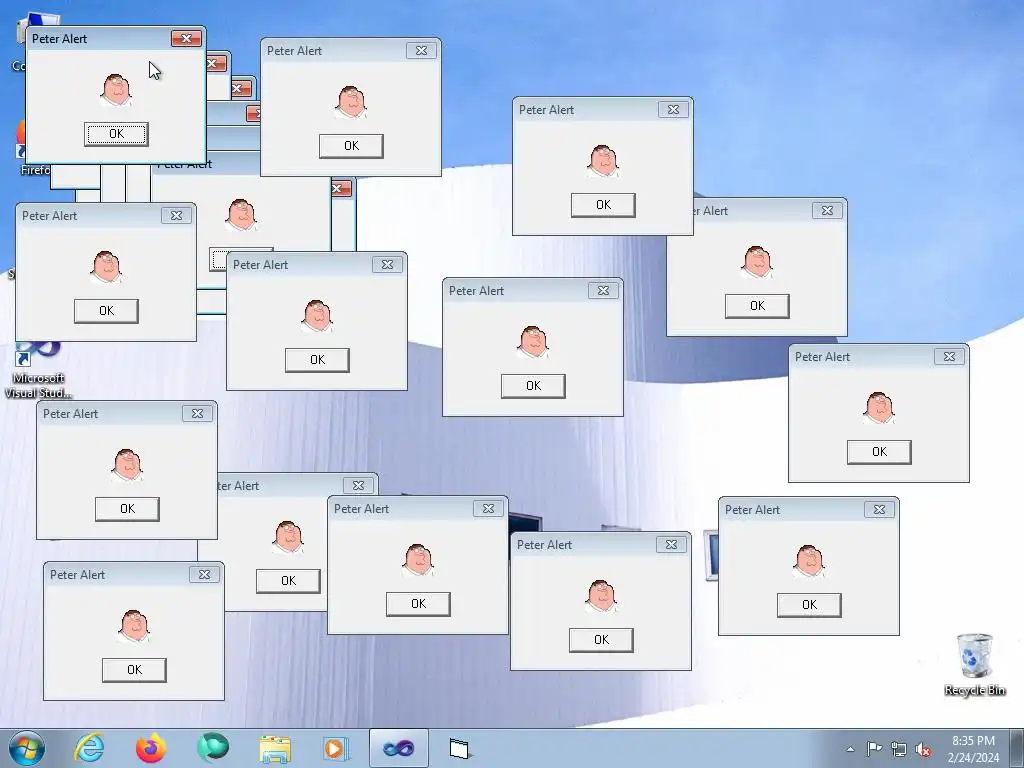Click the teal sphere taskbar icon
The height and width of the screenshot is (768, 1024).
click(x=213, y=748)
